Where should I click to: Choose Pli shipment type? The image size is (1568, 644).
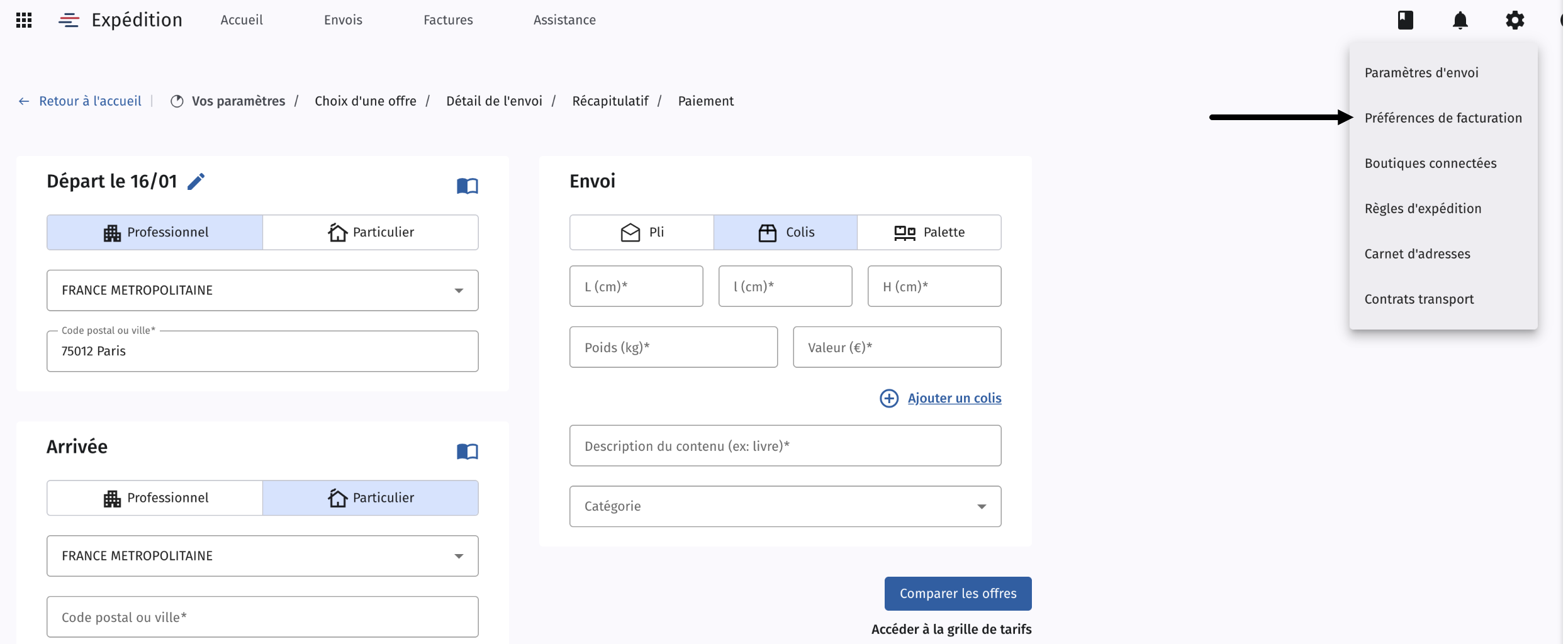pos(642,232)
